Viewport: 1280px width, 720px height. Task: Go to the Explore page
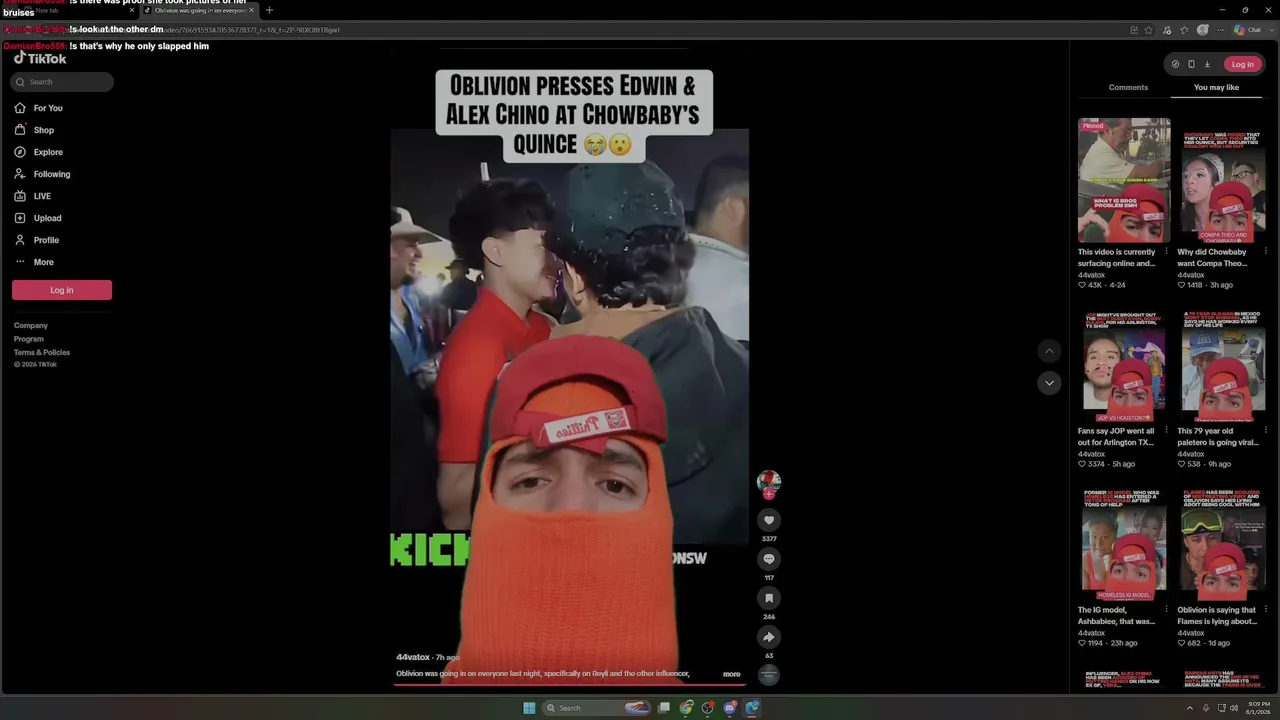coord(39,152)
